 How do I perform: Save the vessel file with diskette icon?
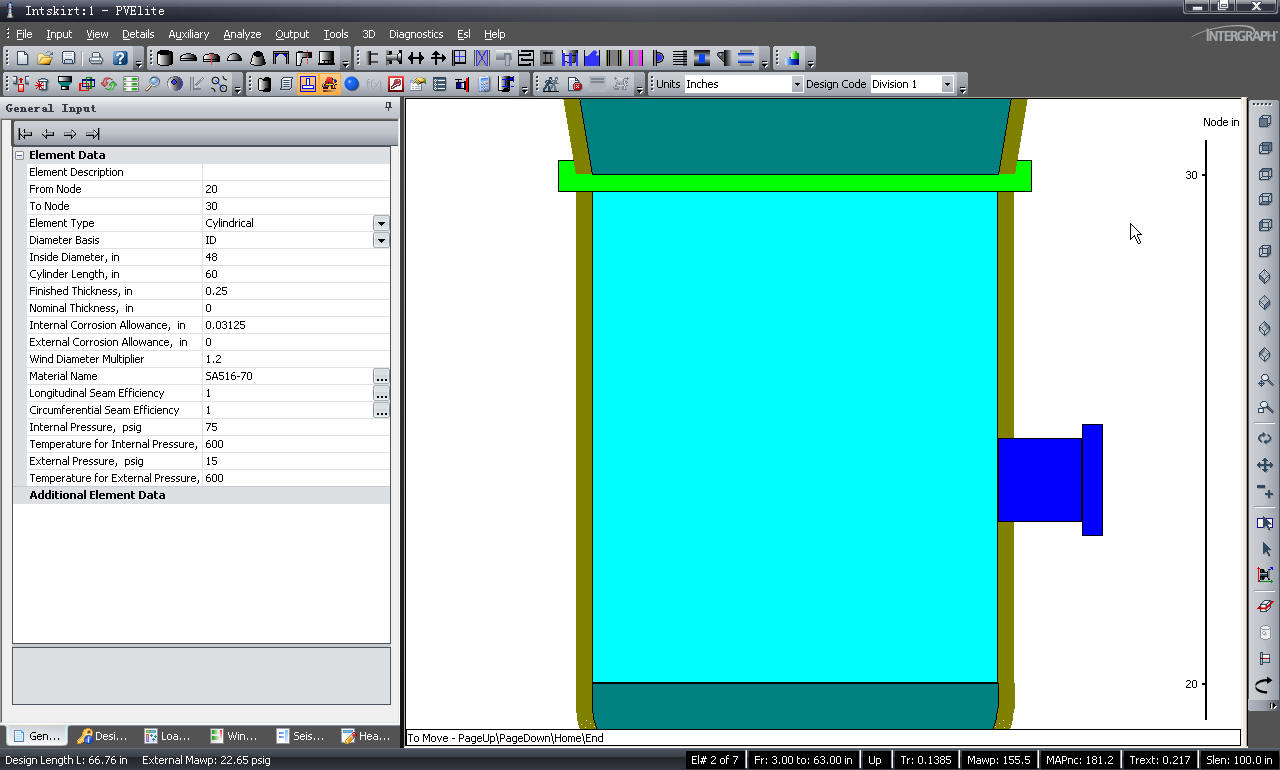pyautogui.click(x=68, y=58)
